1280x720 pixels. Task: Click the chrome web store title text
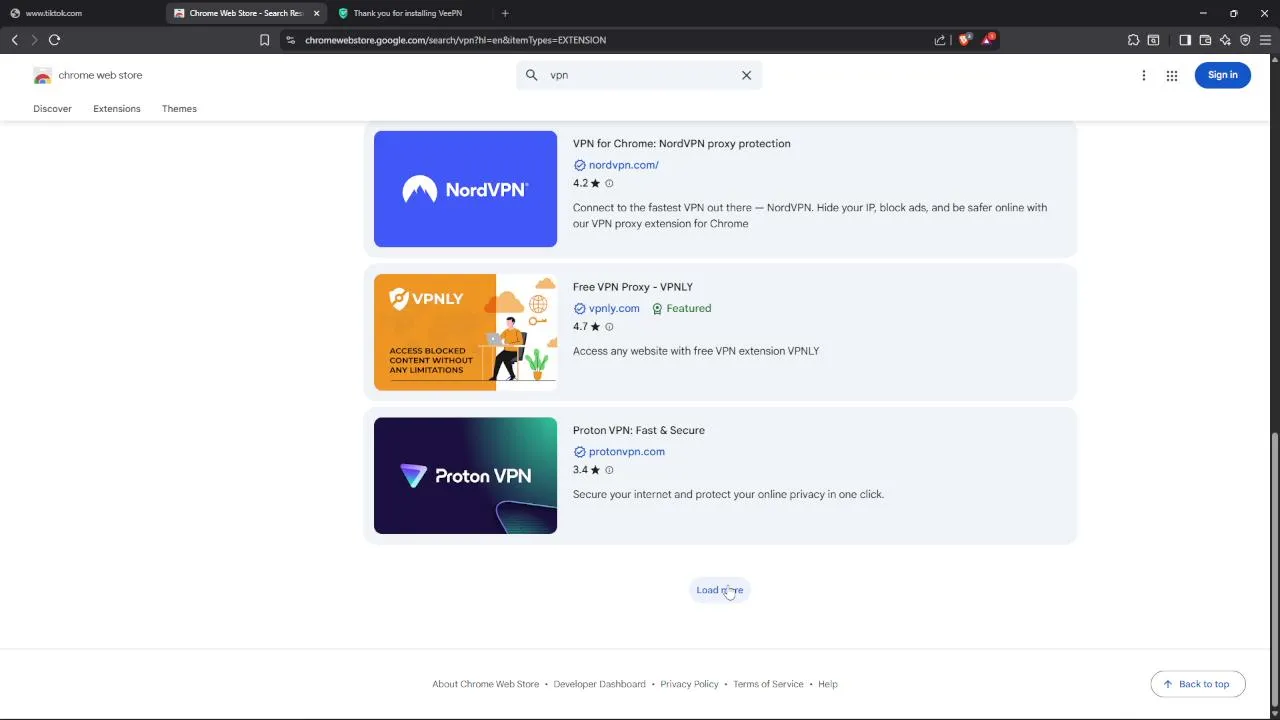[100, 76]
